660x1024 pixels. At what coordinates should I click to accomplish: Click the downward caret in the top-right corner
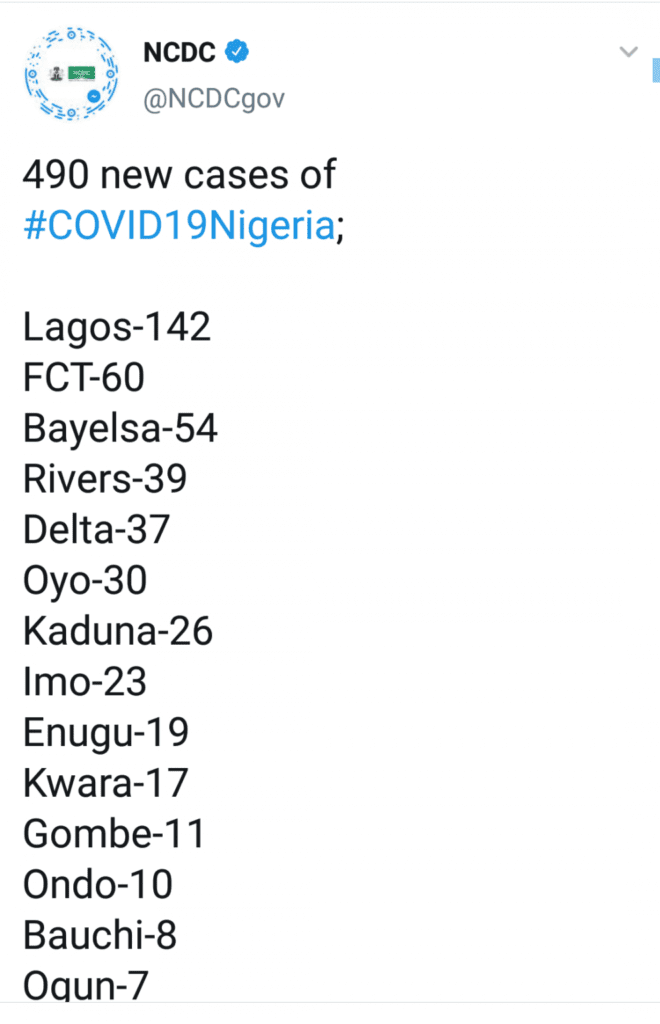coord(628,50)
